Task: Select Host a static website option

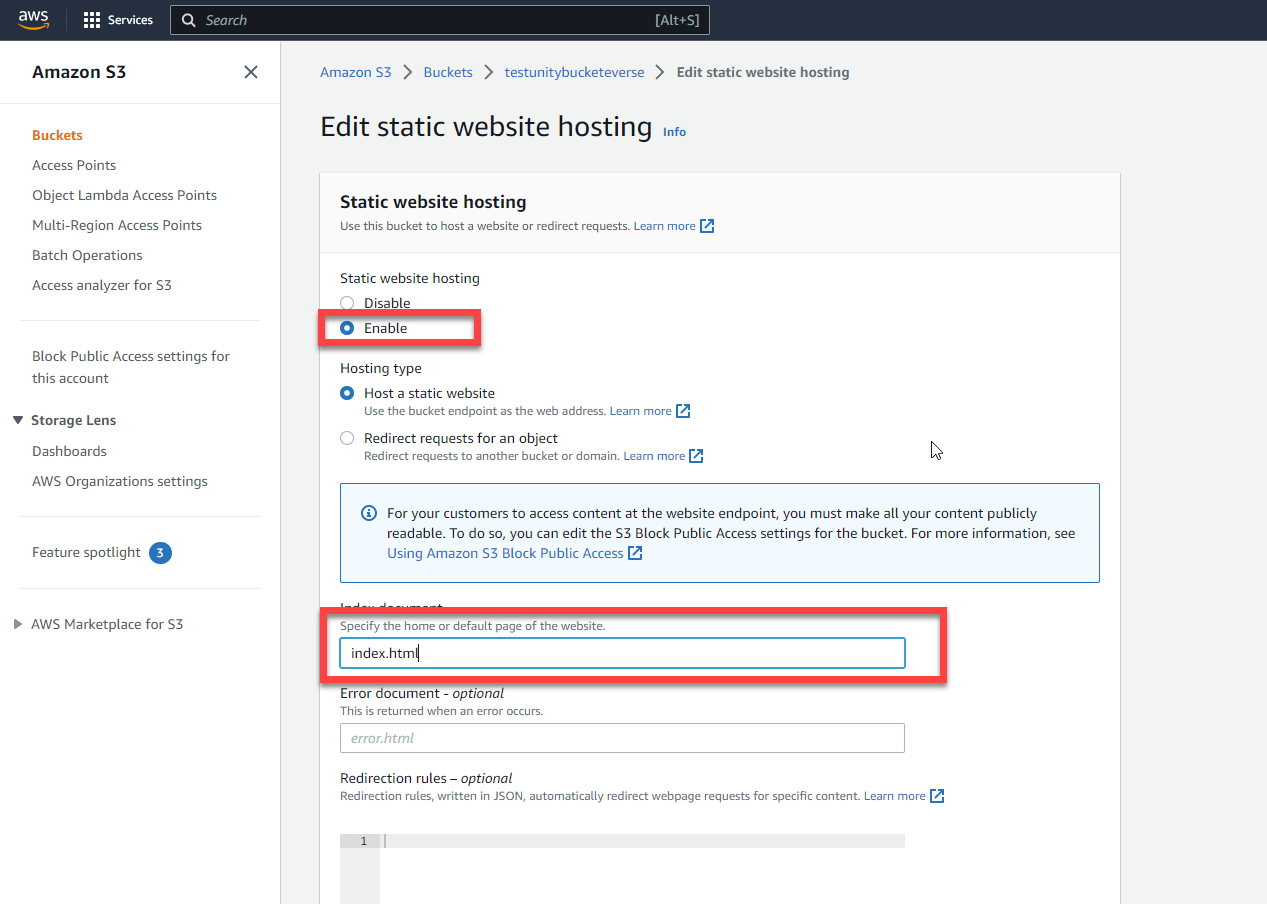Action: pos(347,392)
